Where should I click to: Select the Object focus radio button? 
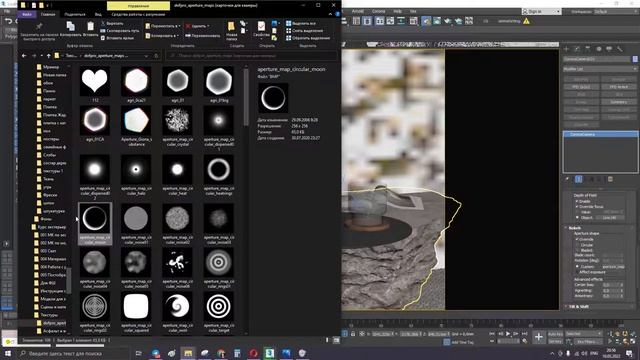pyautogui.click(x=577, y=218)
